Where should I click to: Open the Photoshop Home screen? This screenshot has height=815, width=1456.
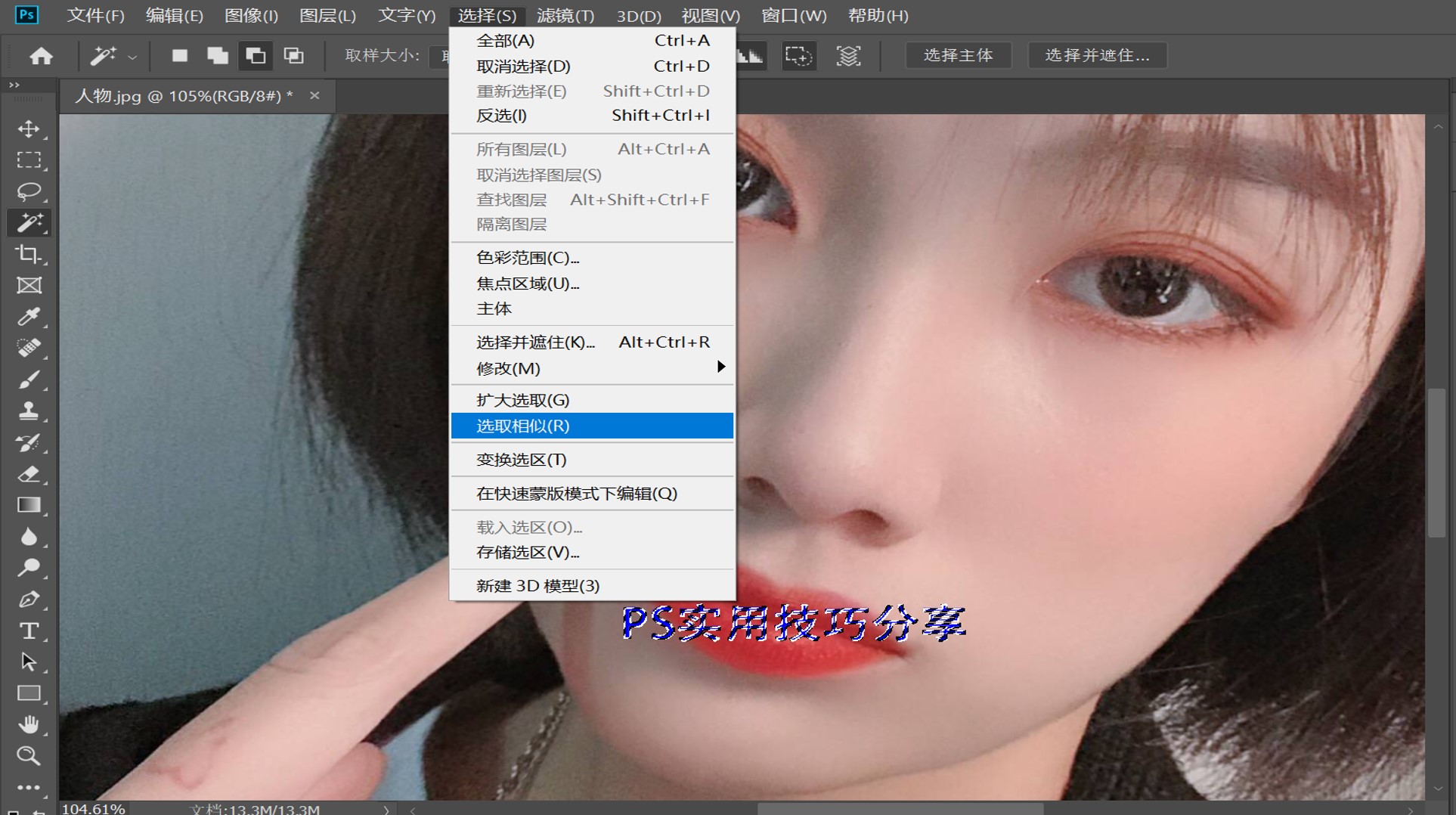(x=42, y=56)
